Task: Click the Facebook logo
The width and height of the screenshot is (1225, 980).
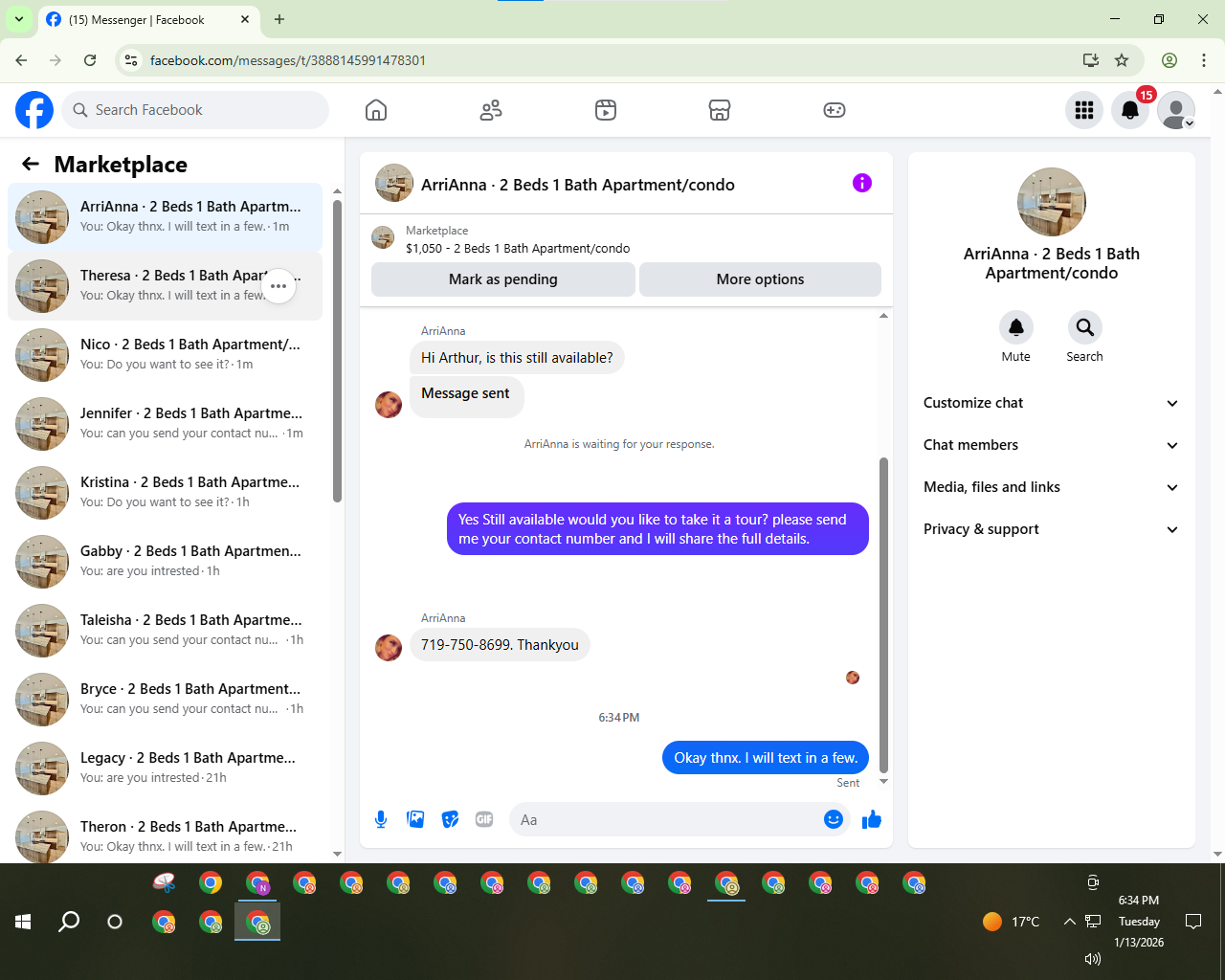Action: coord(34,110)
